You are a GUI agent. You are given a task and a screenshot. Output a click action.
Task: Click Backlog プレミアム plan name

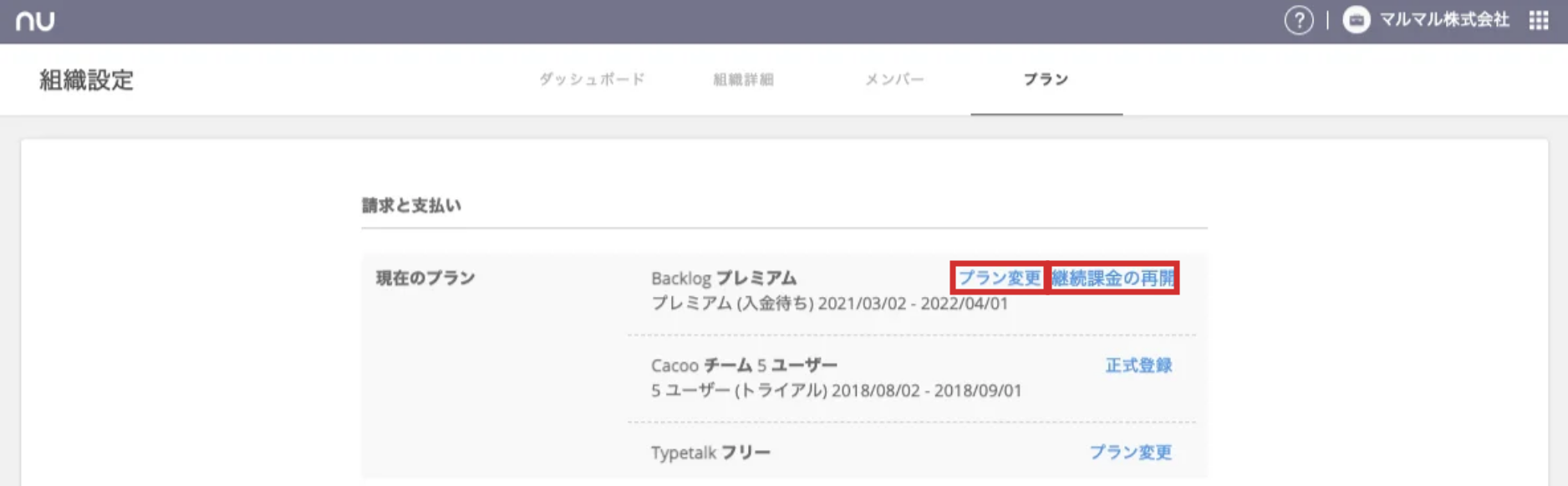[x=724, y=278]
